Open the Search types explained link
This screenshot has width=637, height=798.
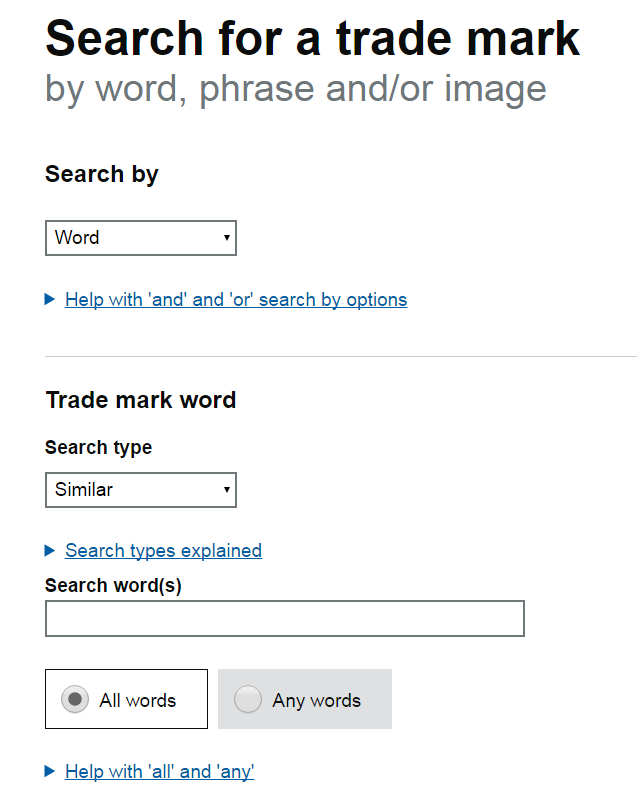163,551
